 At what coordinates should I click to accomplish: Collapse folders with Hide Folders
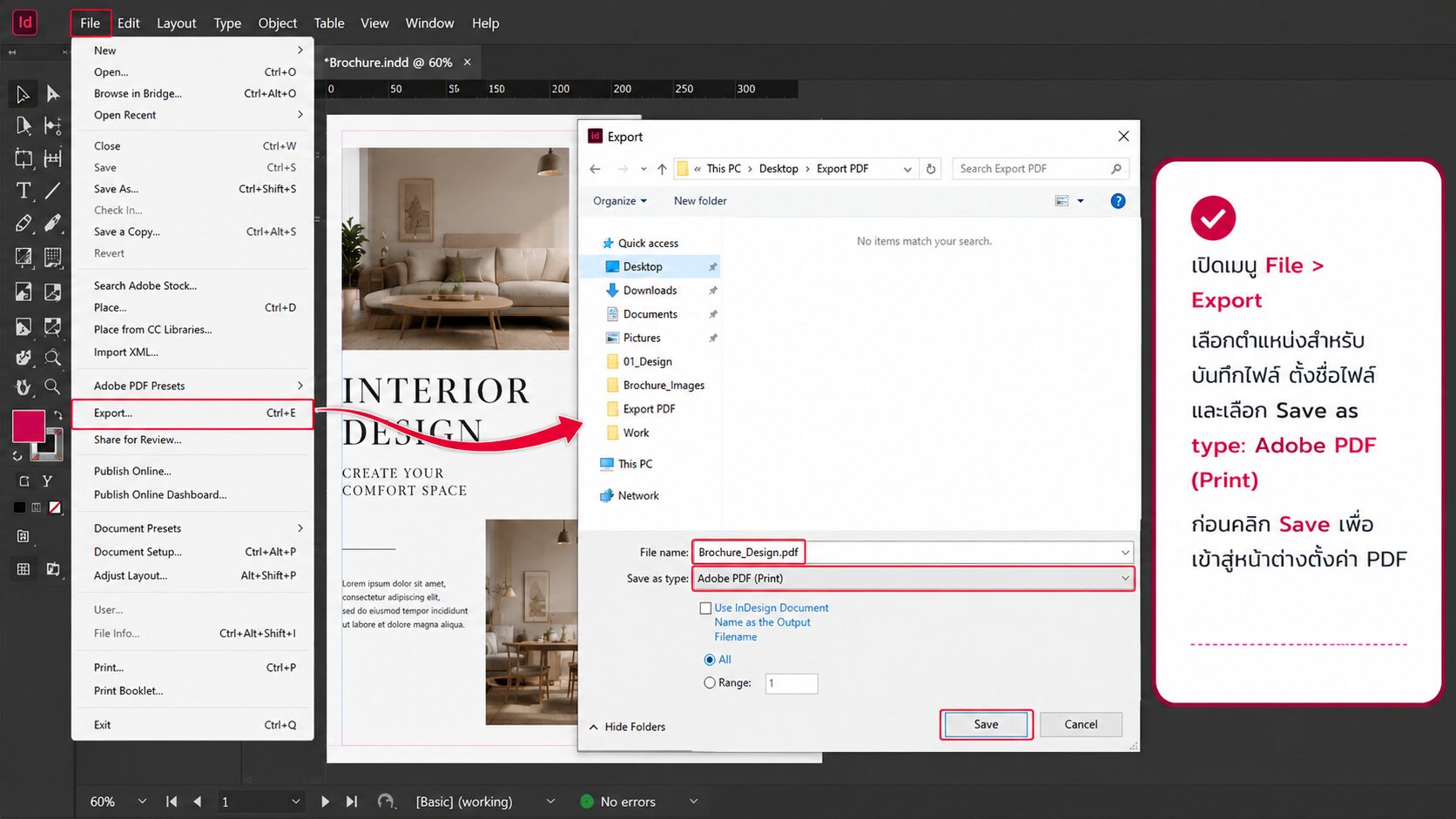tap(627, 727)
